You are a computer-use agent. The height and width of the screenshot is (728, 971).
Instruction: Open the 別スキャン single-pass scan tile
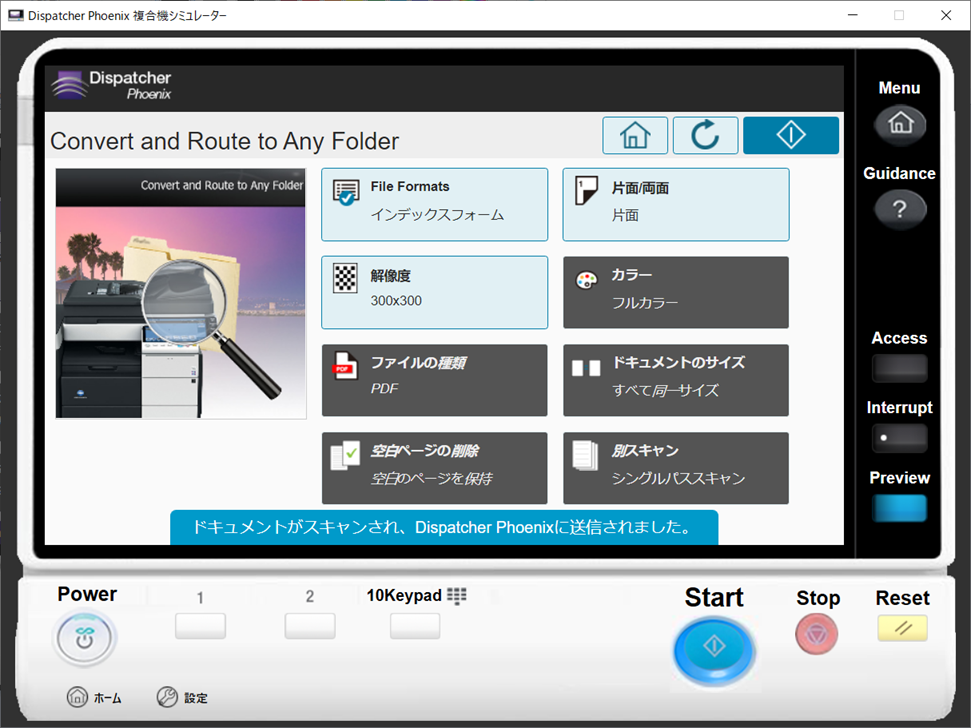[x=676, y=468]
